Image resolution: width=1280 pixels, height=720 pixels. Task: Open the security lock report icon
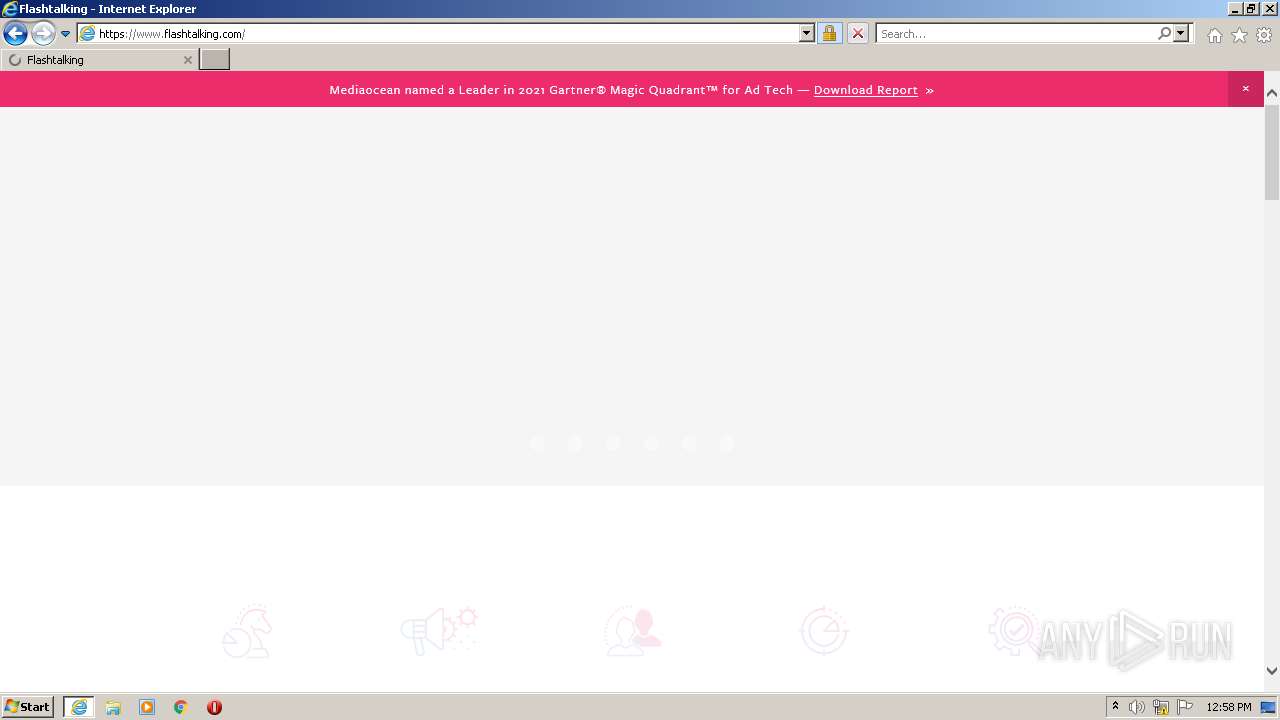[x=829, y=34]
